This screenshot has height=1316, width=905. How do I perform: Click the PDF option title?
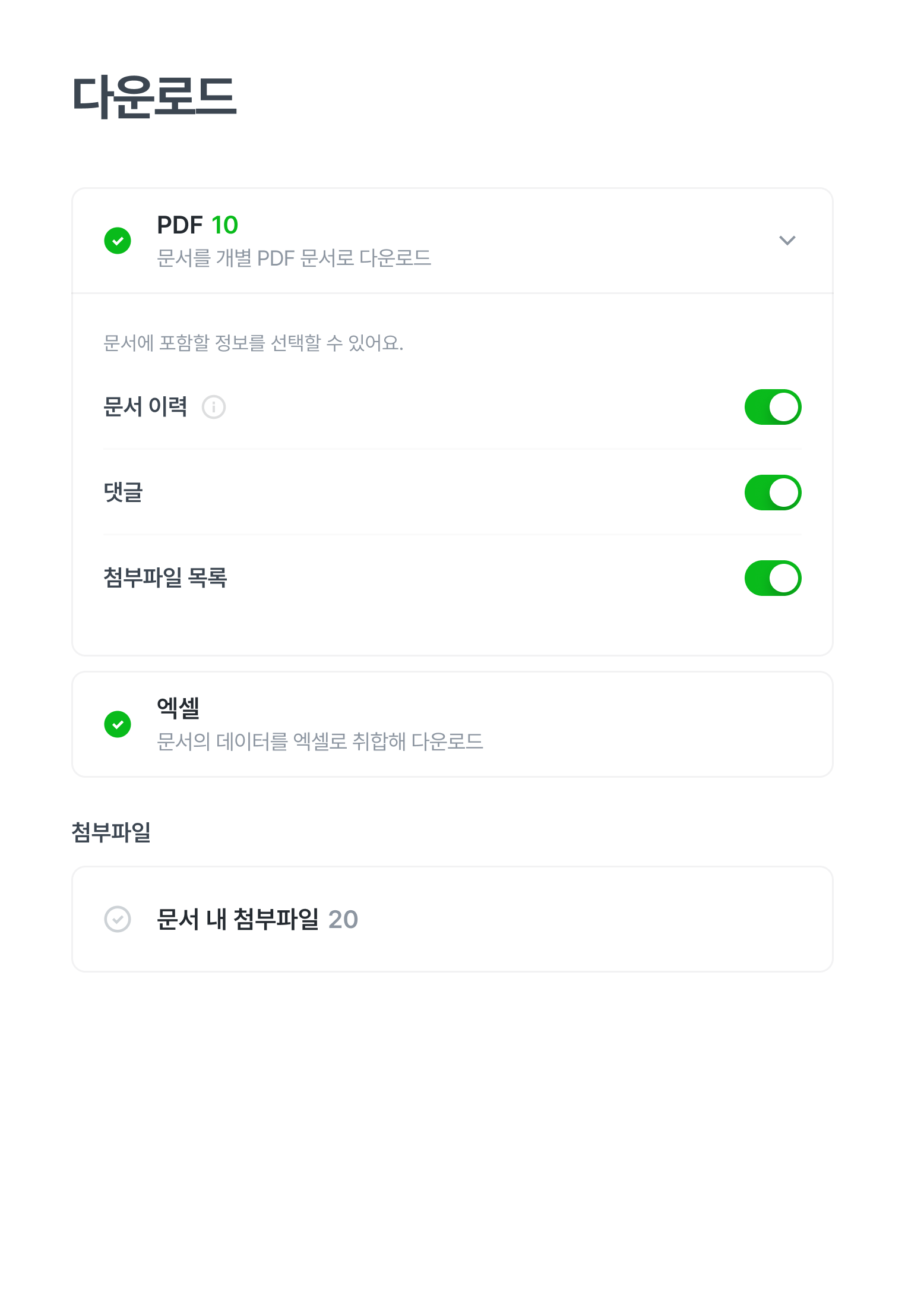(x=179, y=225)
